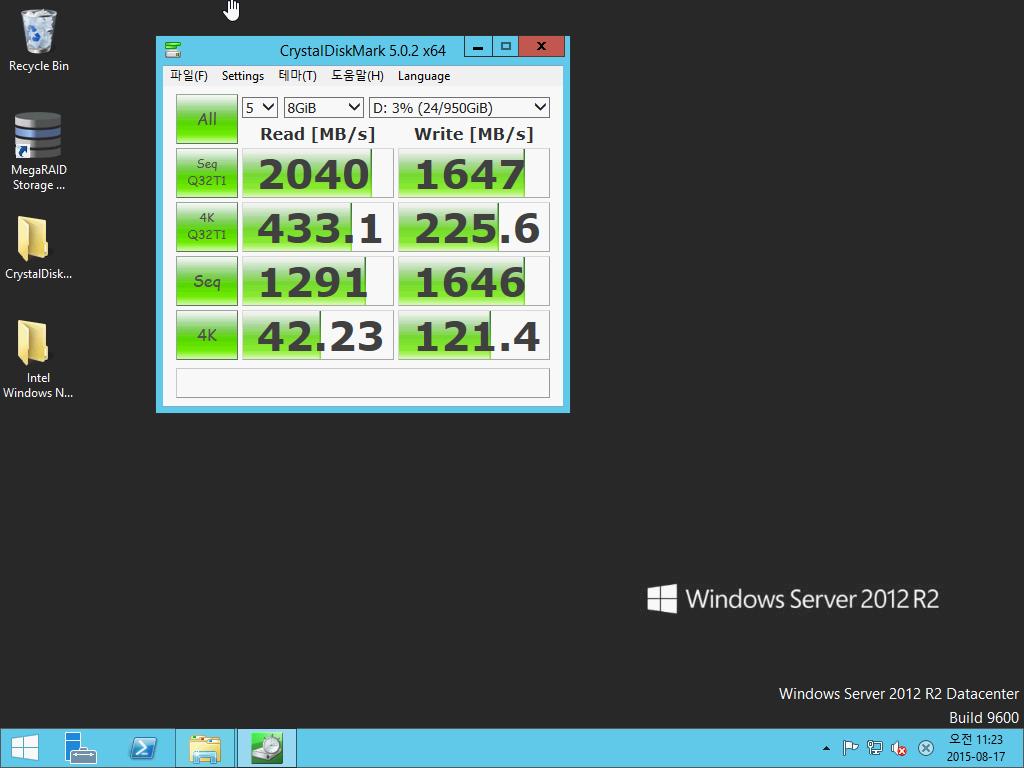
Task: Click the Seq write result 1646
Action: [473, 281]
